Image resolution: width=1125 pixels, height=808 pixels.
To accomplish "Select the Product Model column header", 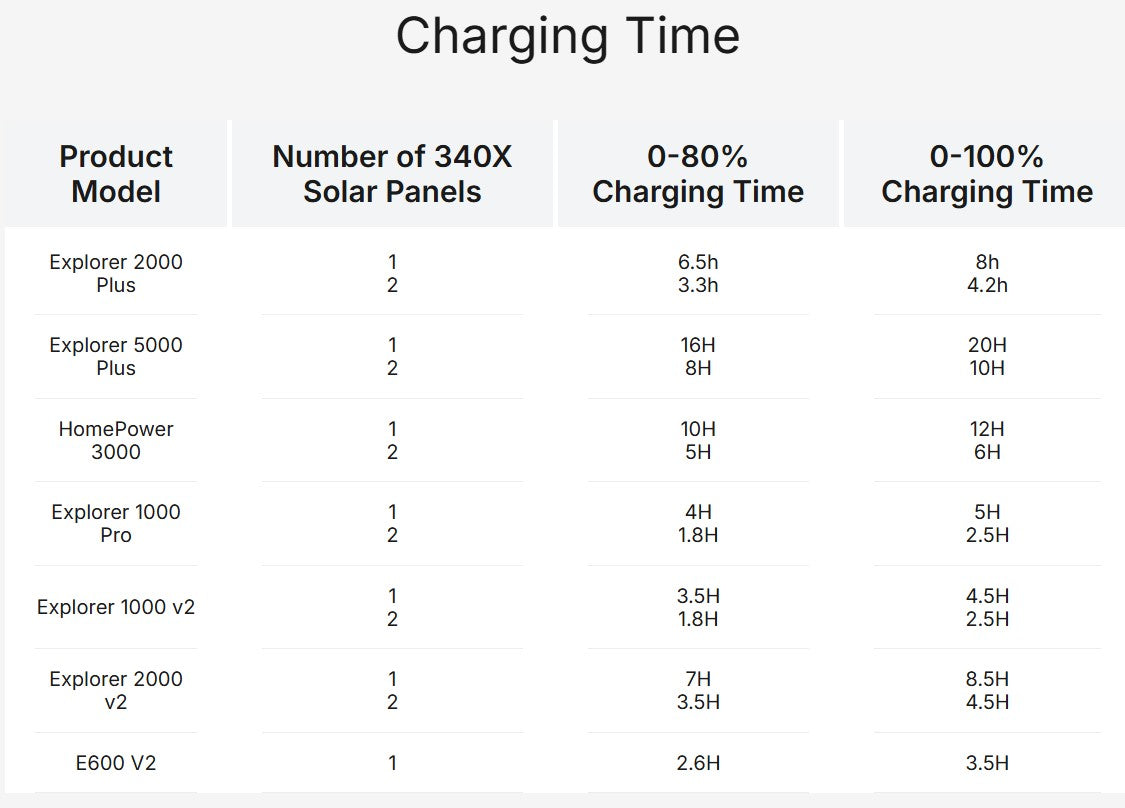I will click(x=116, y=174).
